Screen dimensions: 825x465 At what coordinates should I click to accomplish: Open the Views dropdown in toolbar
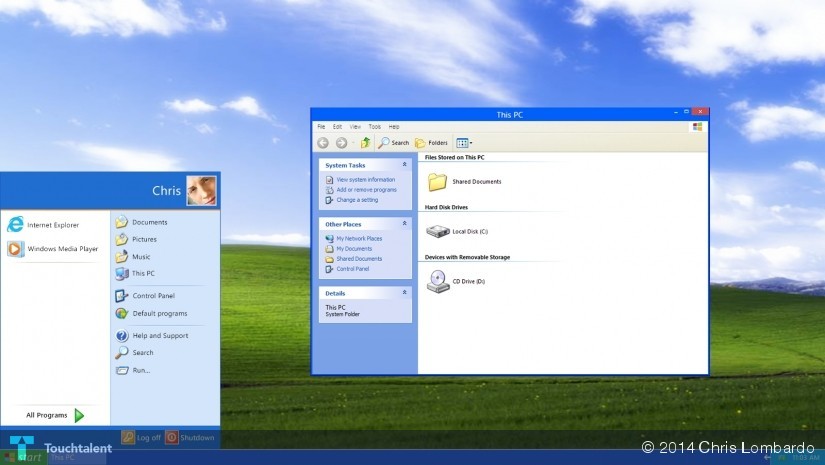[x=464, y=143]
